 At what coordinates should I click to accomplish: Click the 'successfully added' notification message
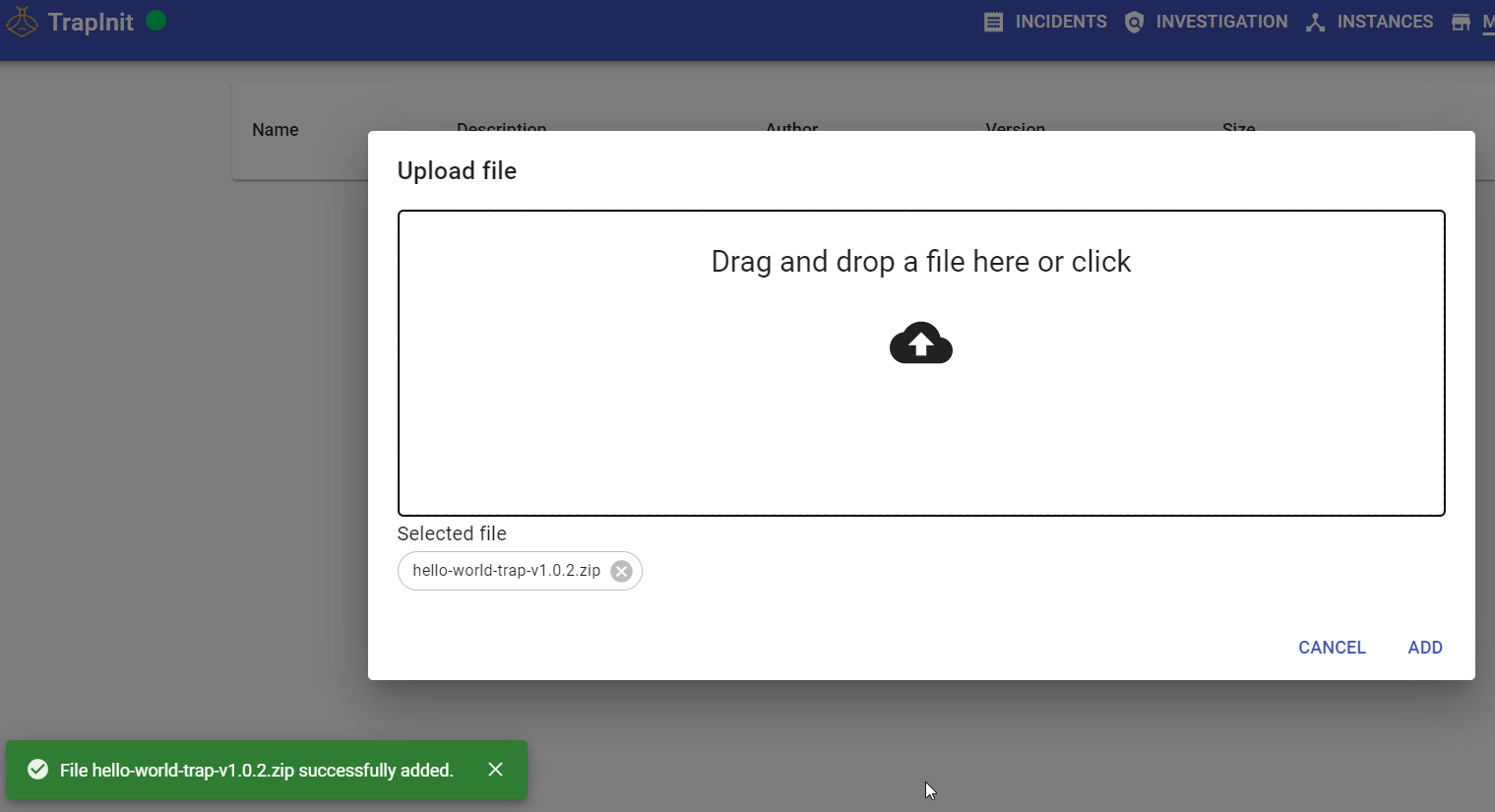click(x=257, y=770)
